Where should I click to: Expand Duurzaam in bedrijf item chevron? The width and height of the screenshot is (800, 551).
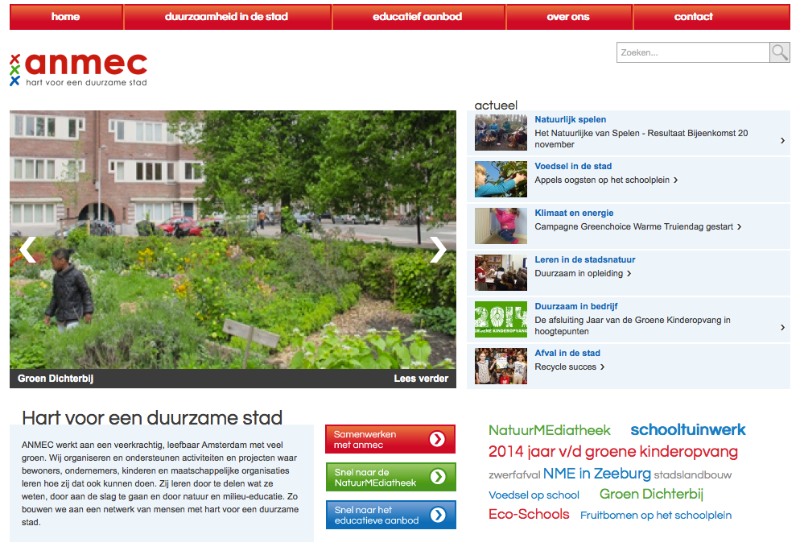tap(782, 327)
